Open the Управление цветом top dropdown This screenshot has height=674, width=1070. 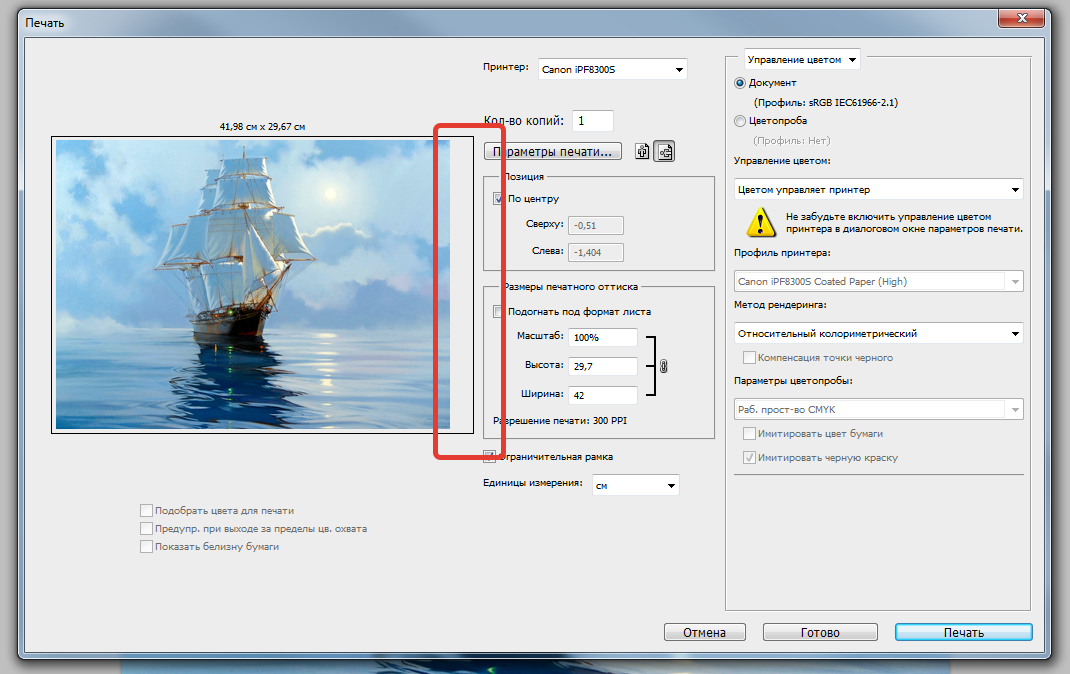pyautogui.click(x=802, y=60)
